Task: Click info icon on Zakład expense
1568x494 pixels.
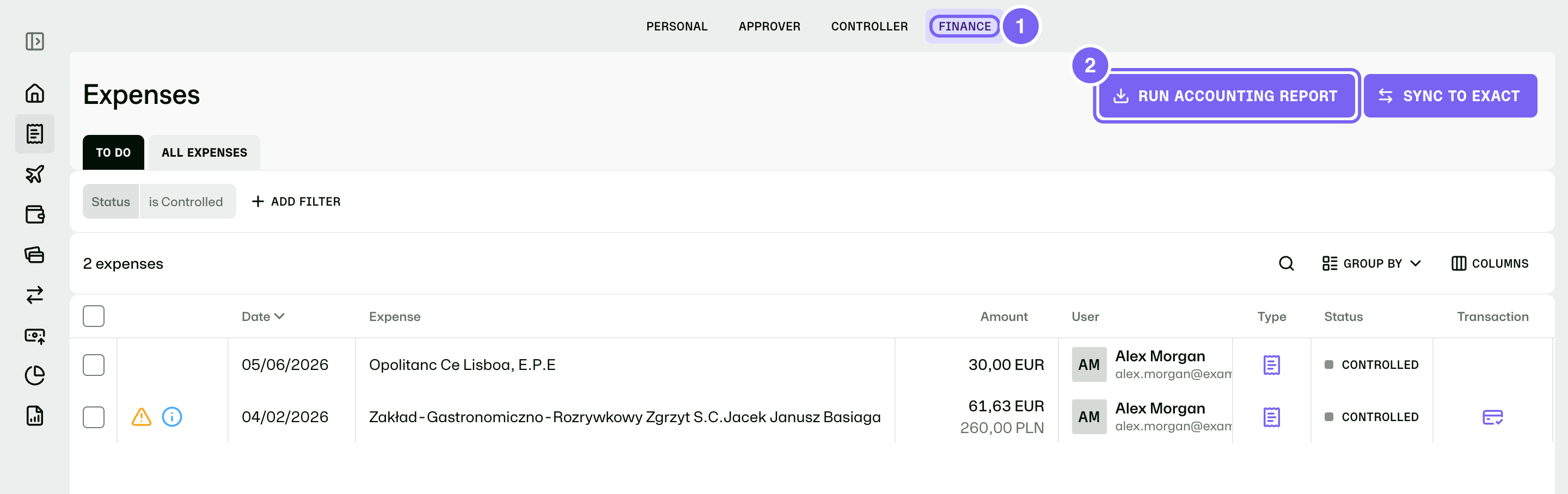Action: pyautogui.click(x=172, y=417)
